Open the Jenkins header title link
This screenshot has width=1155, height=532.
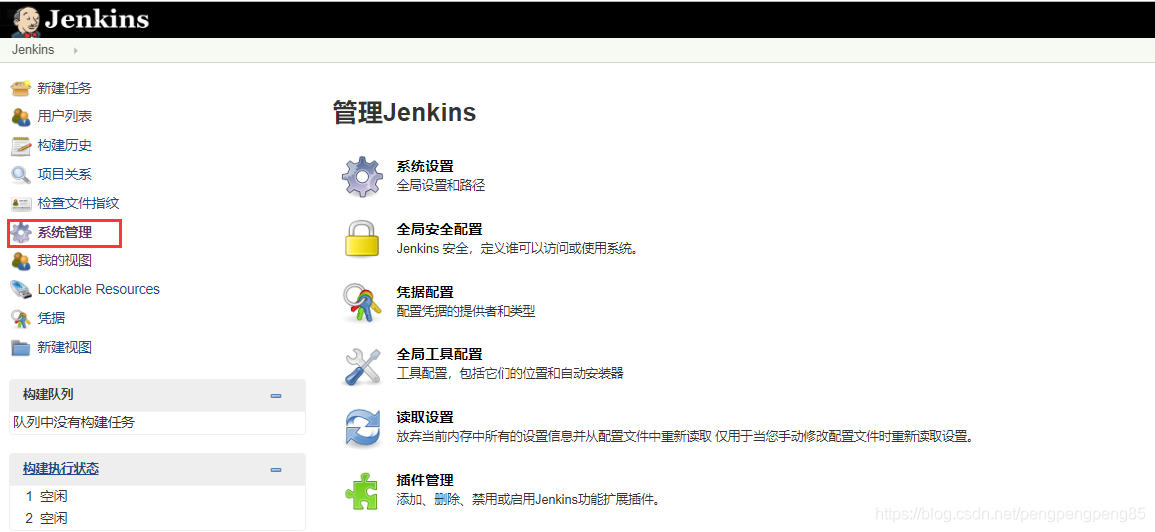click(96, 19)
